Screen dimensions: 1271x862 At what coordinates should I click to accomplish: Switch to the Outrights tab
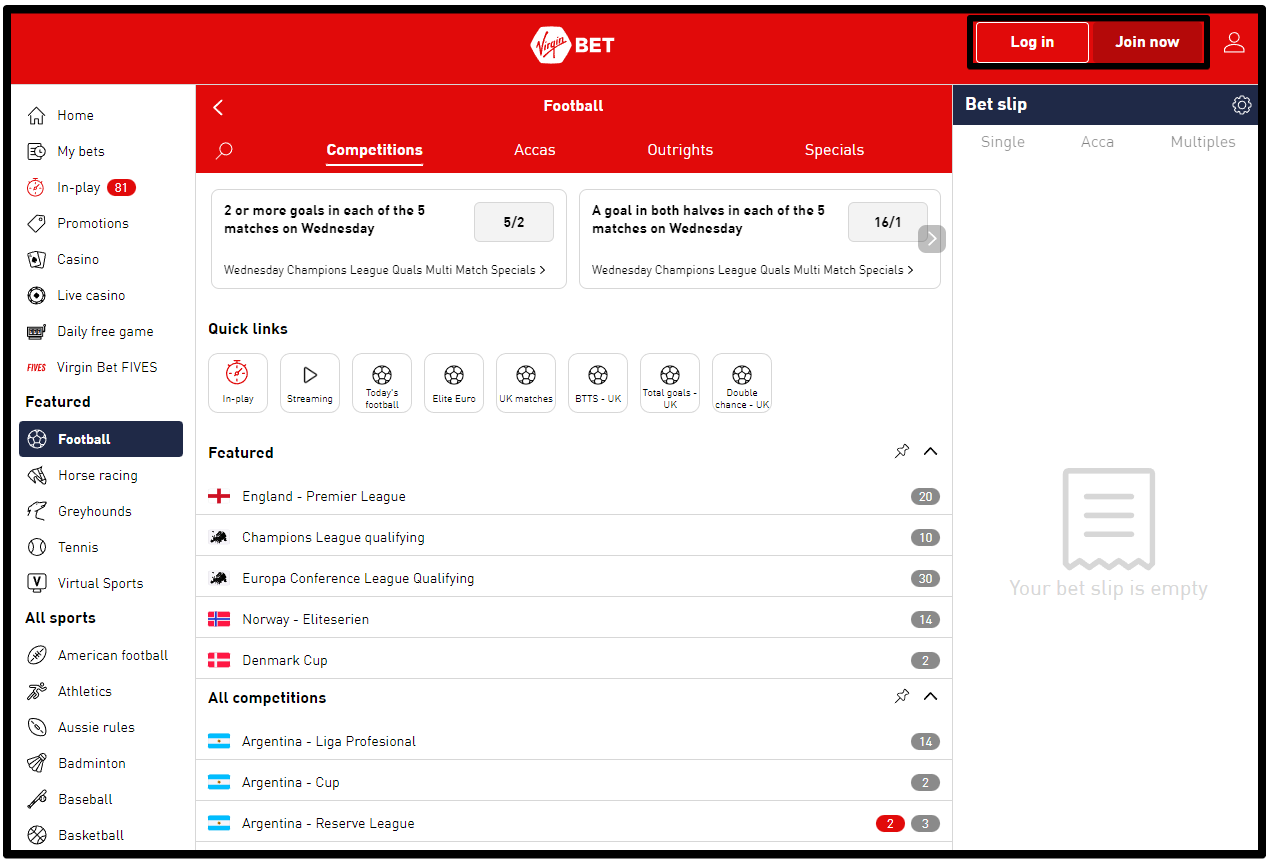point(680,150)
